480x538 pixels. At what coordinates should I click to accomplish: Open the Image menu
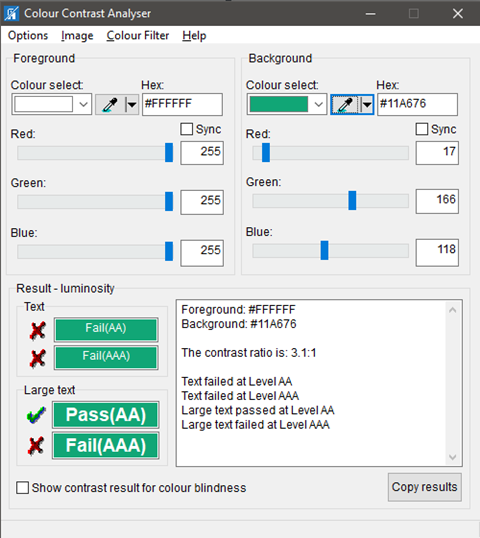tap(77, 35)
